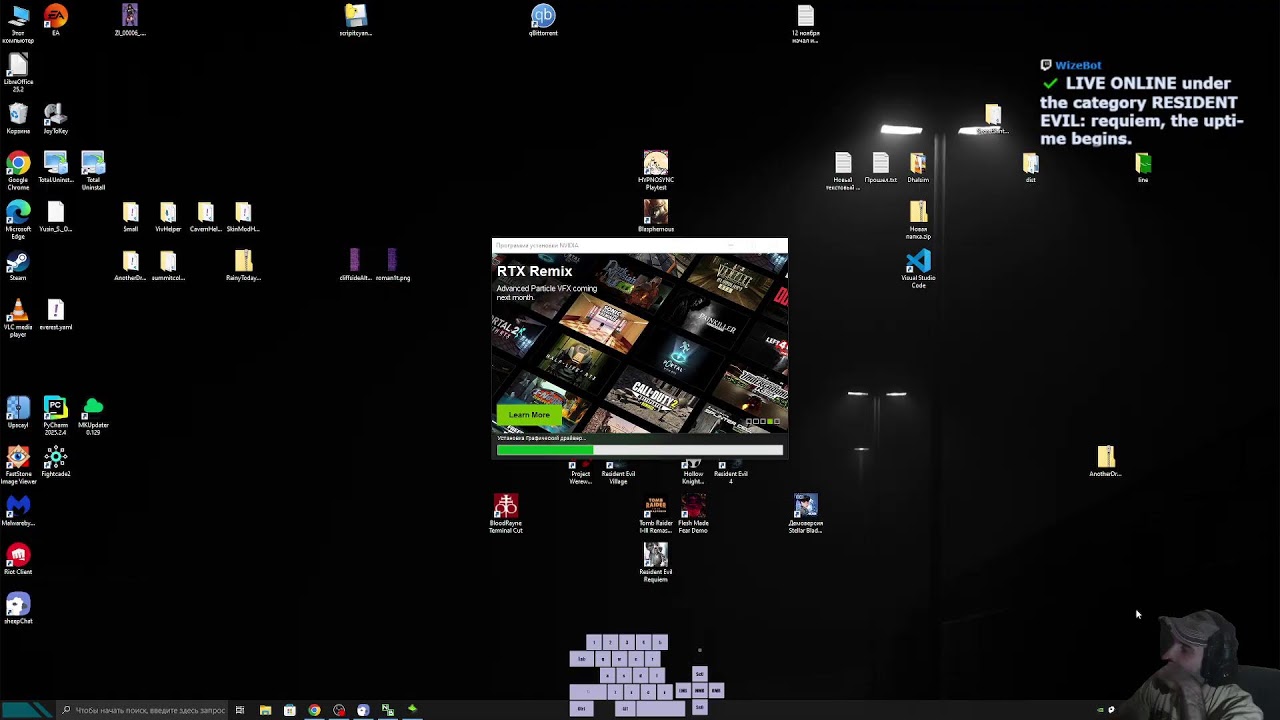The width and height of the screenshot is (1280, 720).
Task: Select the Fightcade2 desktop icon
Action: pos(55,461)
